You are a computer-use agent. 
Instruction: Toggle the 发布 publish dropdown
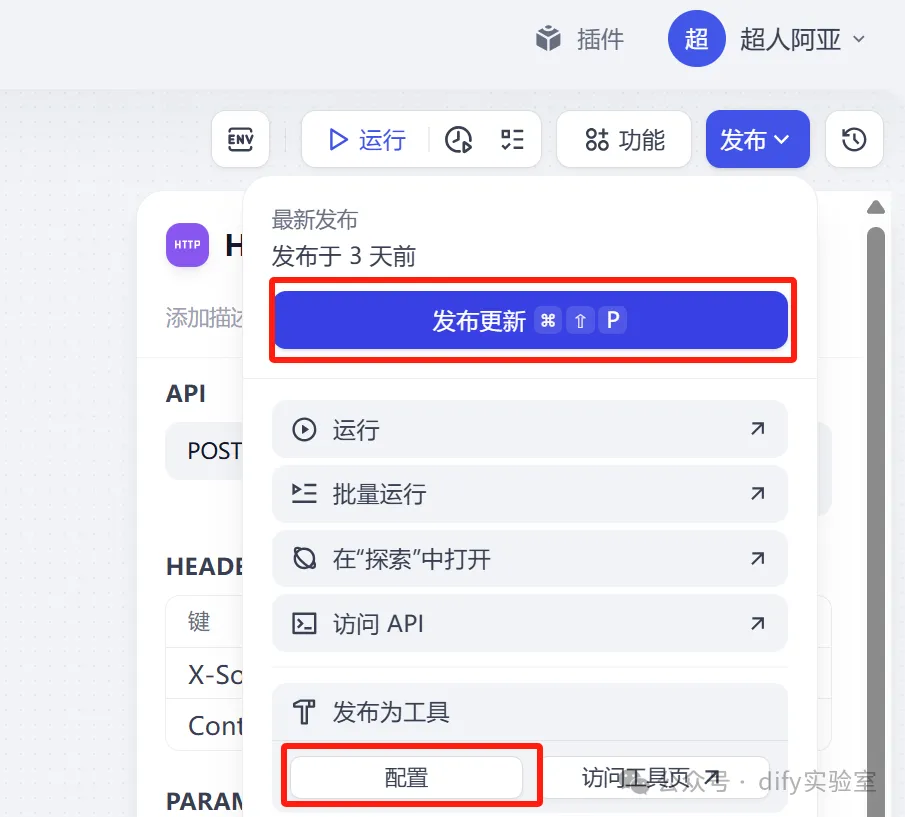coord(757,139)
